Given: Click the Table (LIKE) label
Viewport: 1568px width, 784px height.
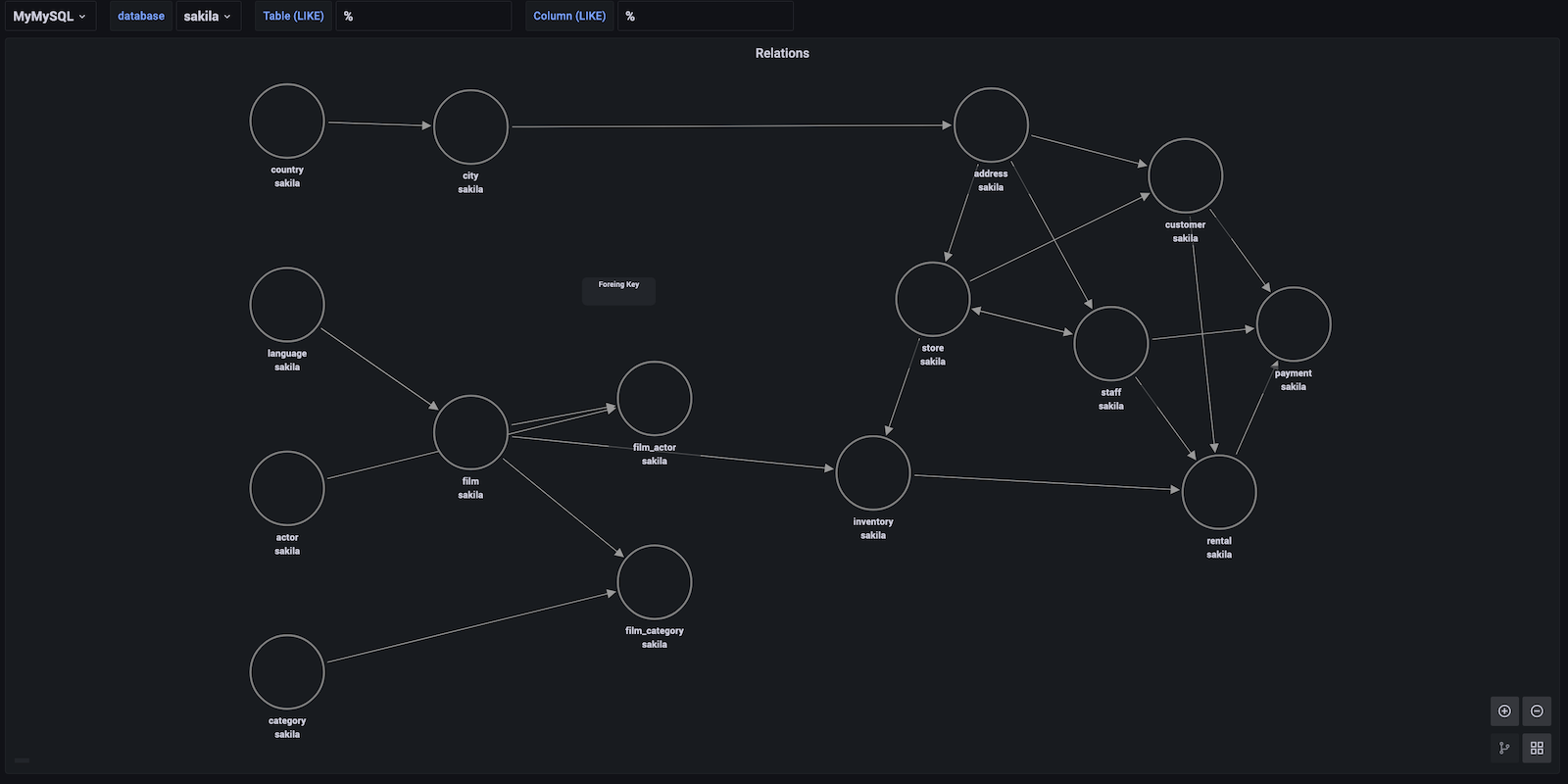Looking at the screenshot, I should point(293,16).
